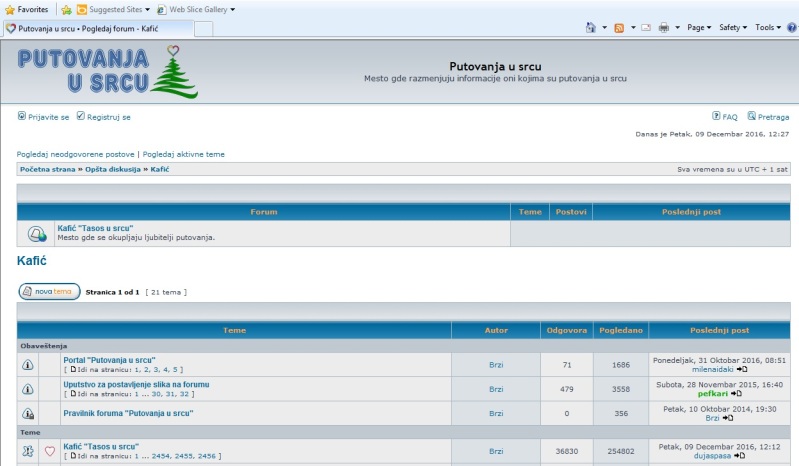
Task: Open the Safety menu
Action: (x=733, y=28)
